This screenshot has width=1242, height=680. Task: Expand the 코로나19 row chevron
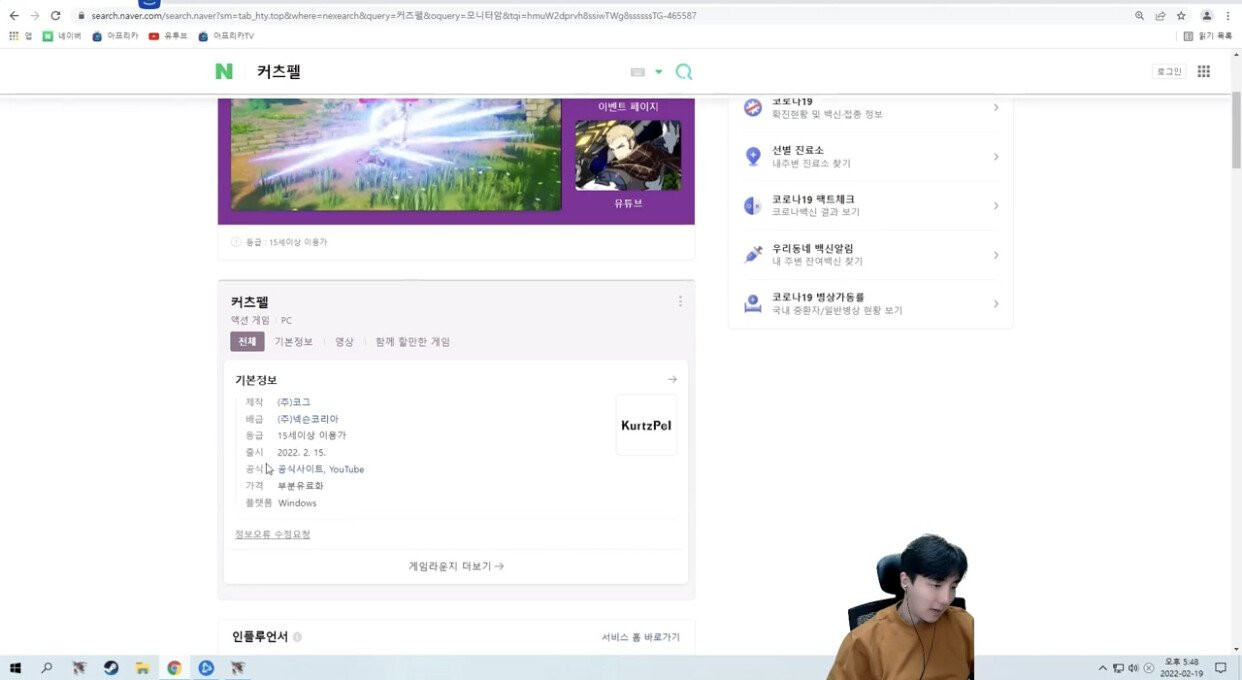[996, 107]
